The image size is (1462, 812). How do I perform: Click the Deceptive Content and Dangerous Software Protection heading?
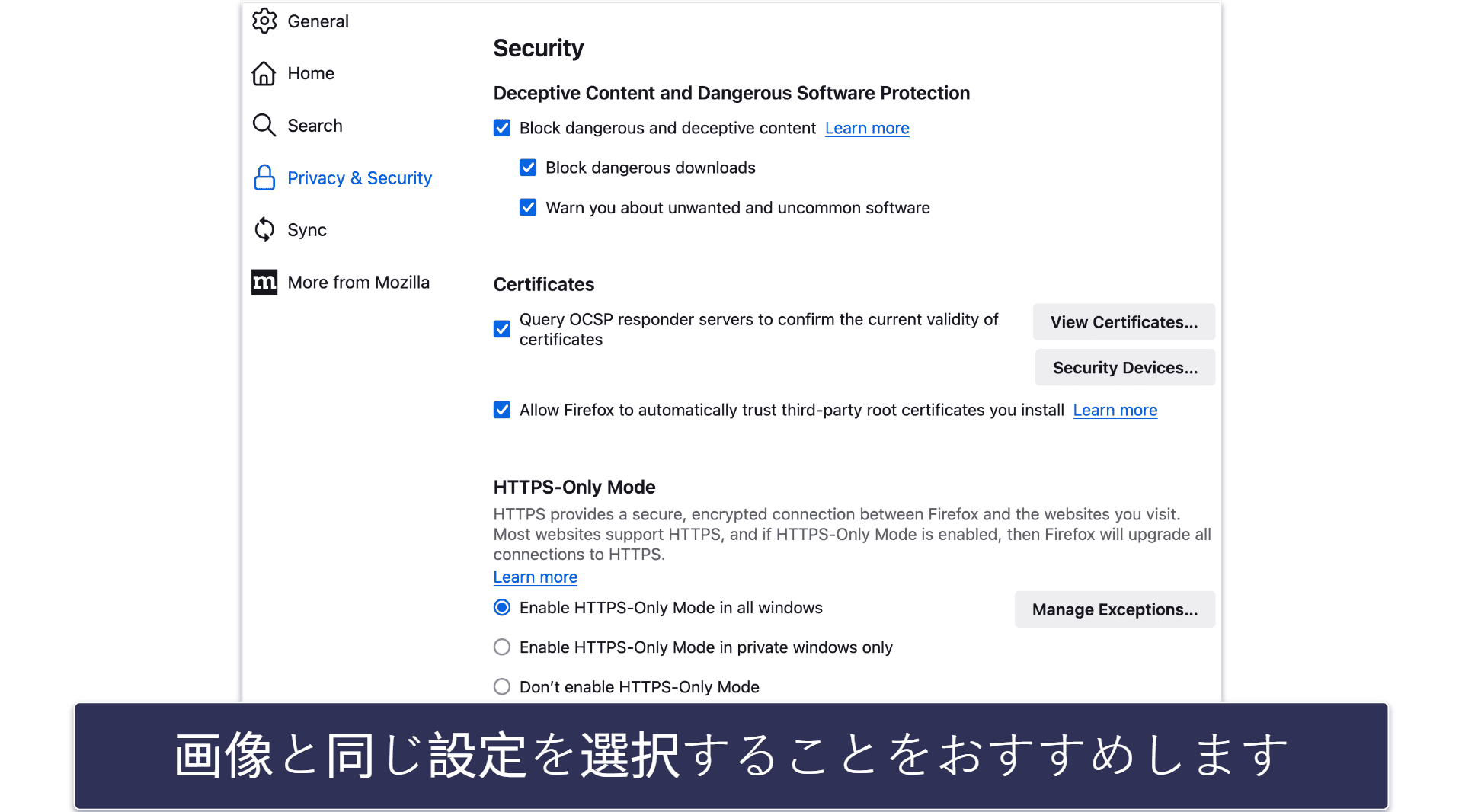point(731,93)
